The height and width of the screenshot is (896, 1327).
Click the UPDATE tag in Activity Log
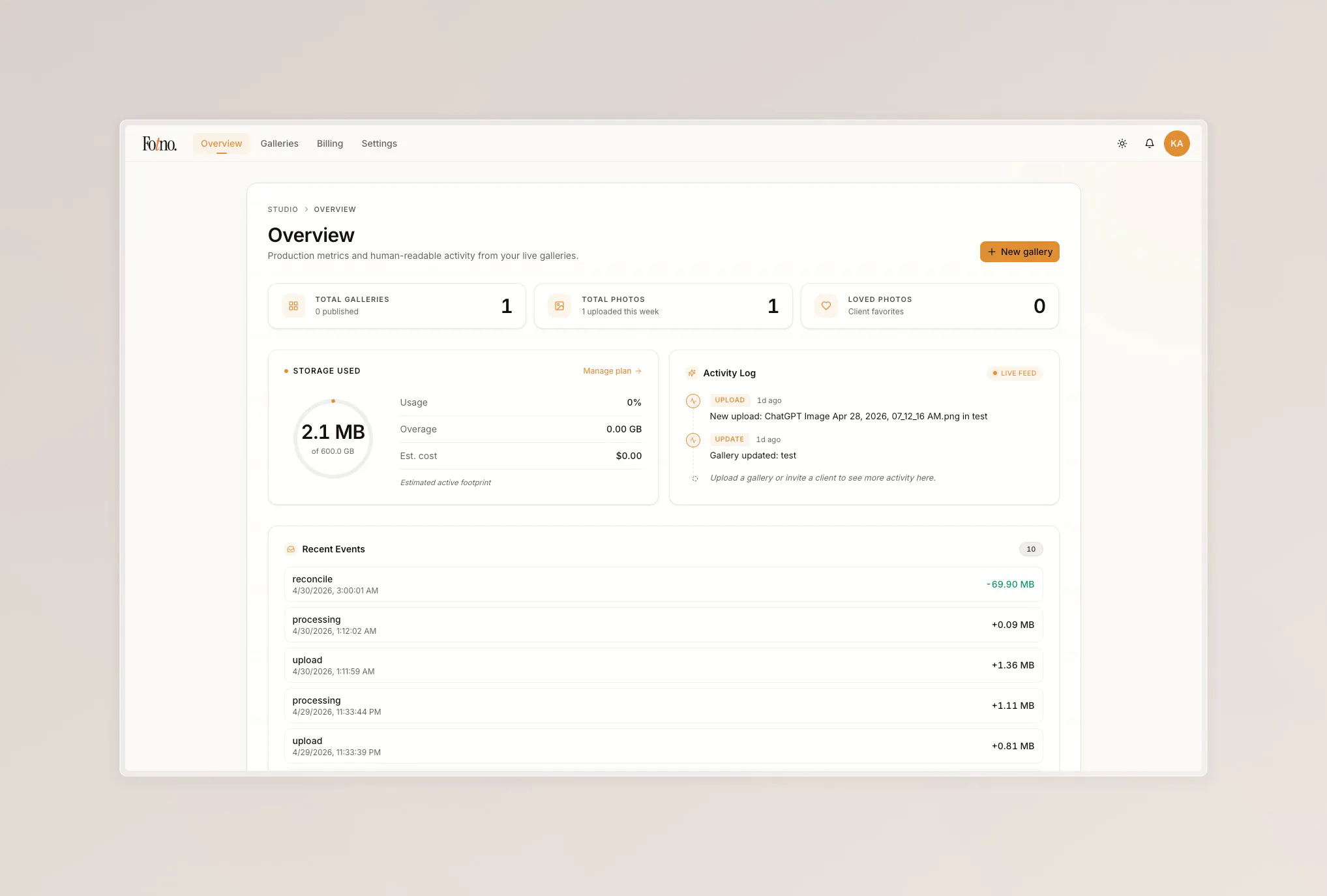pyautogui.click(x=729, y=439)
